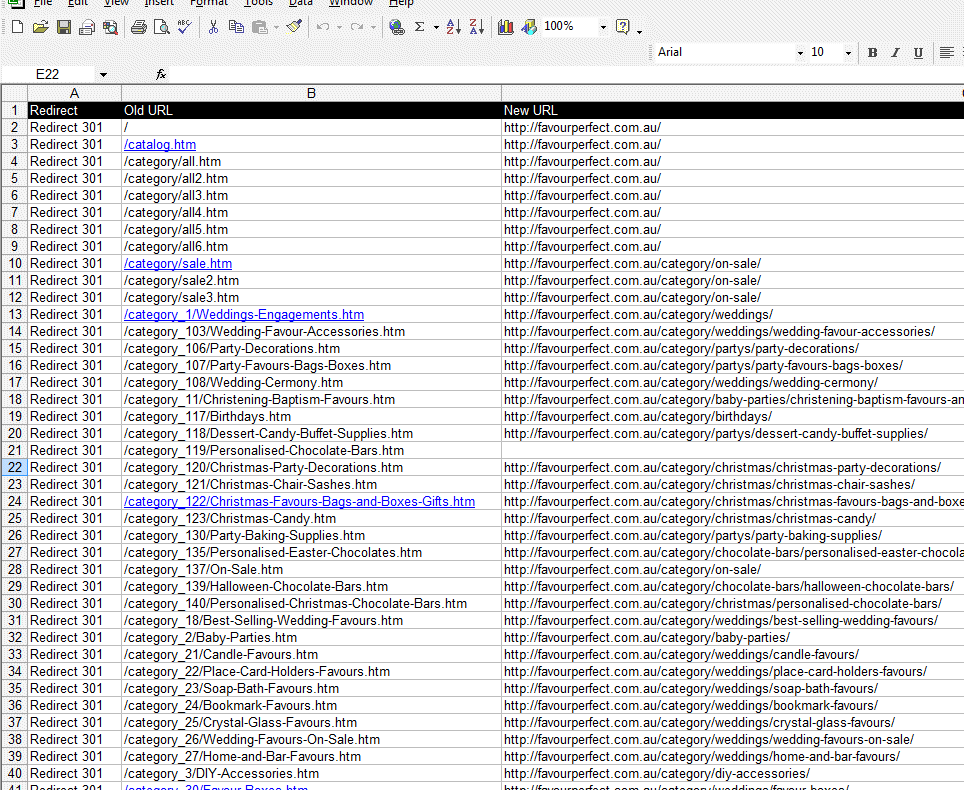The width and height of the screenshot is (964, 790).
Task: Sort descending Z to A
Action: point(476,27)
